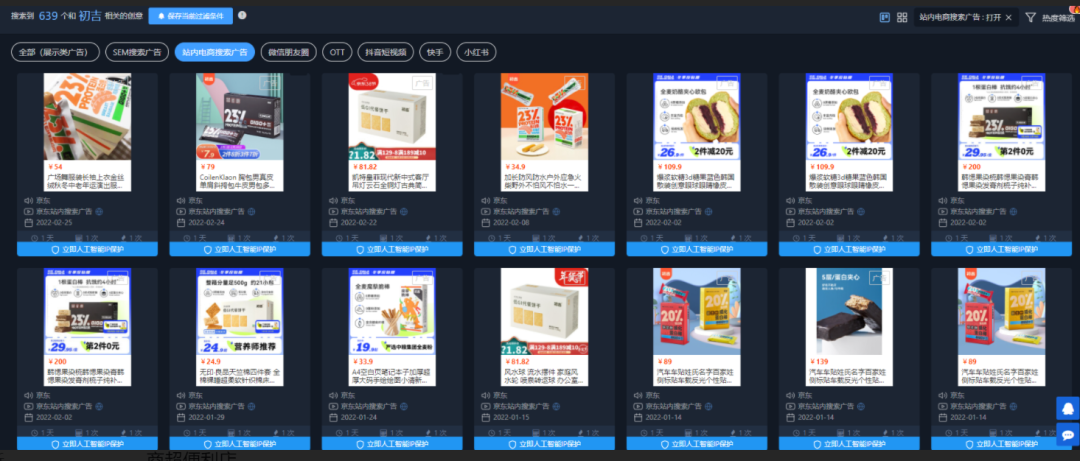Click calendar icon next to 2022-02-08

485,223
